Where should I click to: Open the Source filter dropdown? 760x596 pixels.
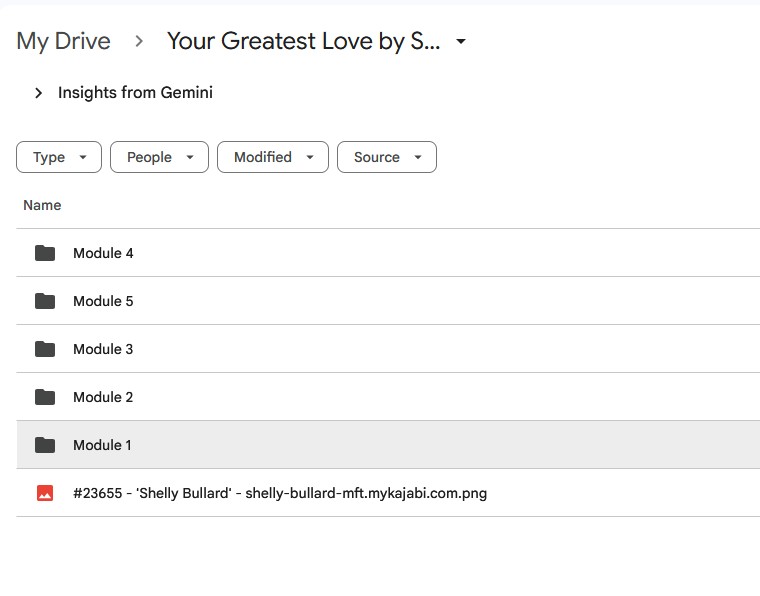coord(386,157)
